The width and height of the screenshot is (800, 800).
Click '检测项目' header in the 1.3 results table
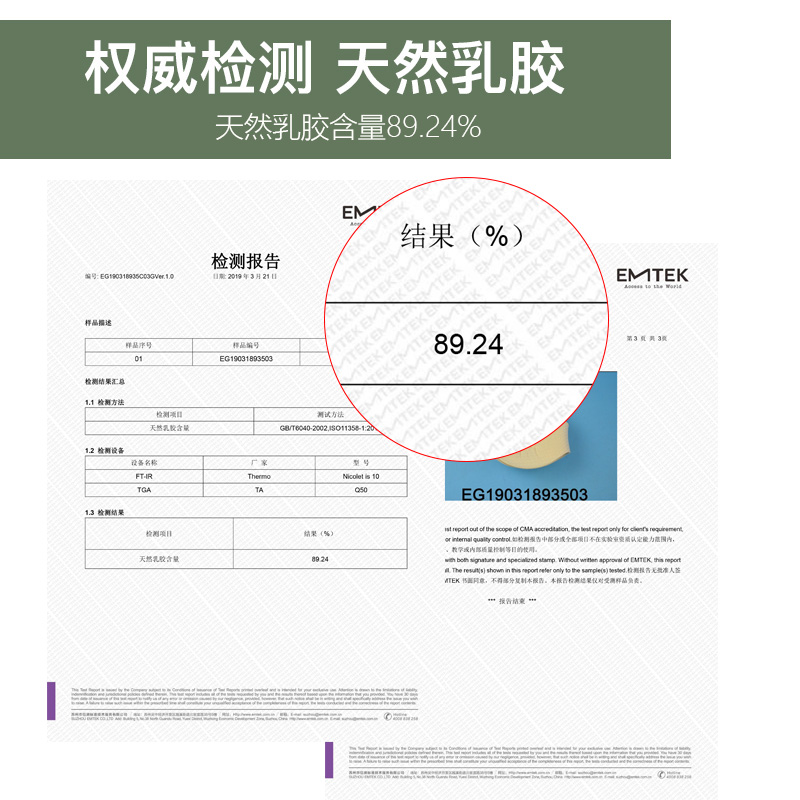tap(159, 534)
